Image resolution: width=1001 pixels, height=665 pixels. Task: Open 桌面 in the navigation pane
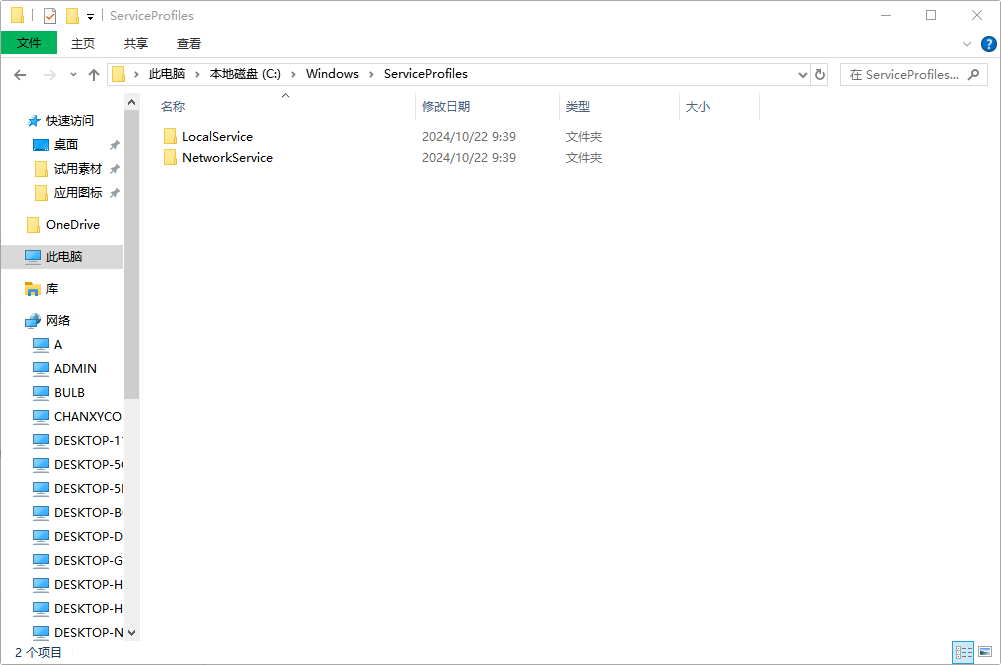[x=65, y=145]
